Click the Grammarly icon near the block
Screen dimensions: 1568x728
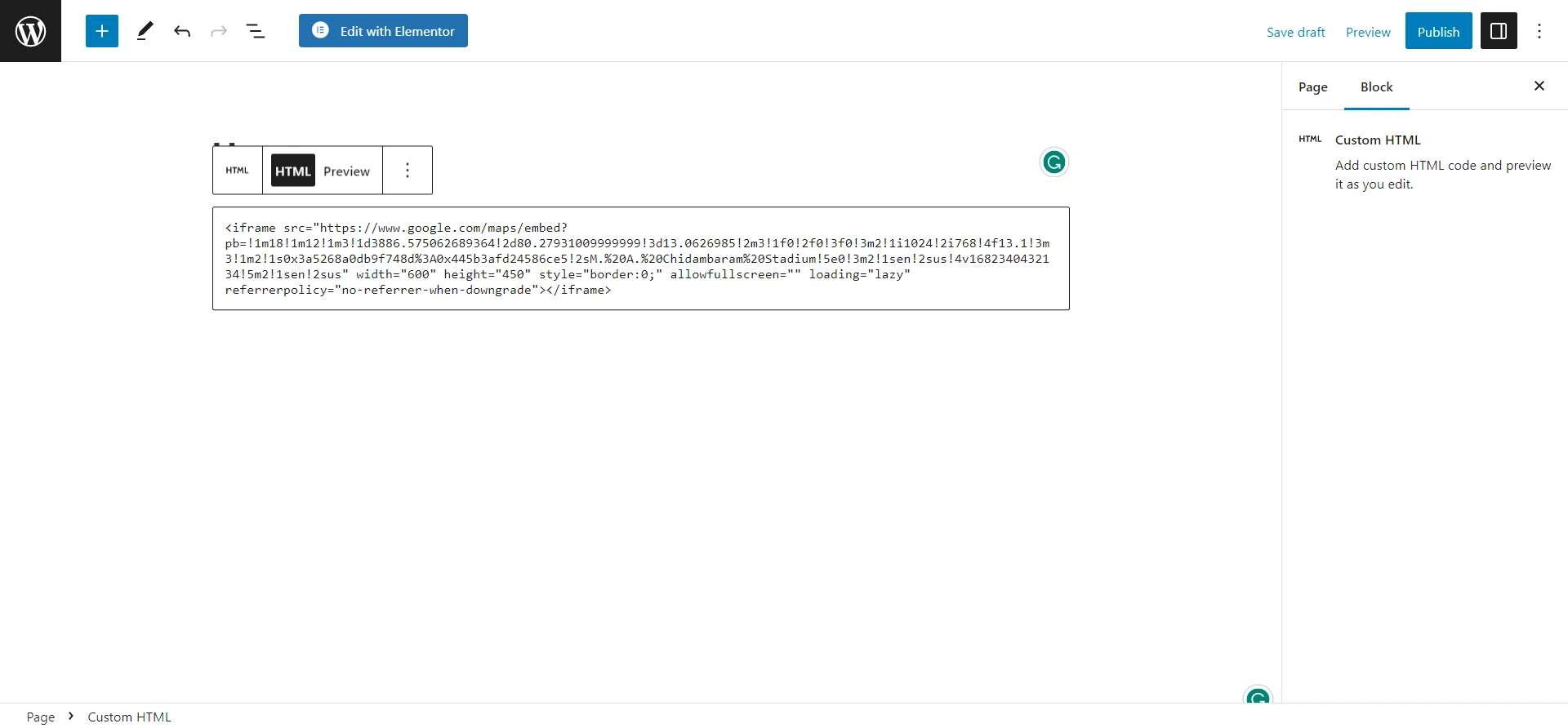coord(1054,162)
